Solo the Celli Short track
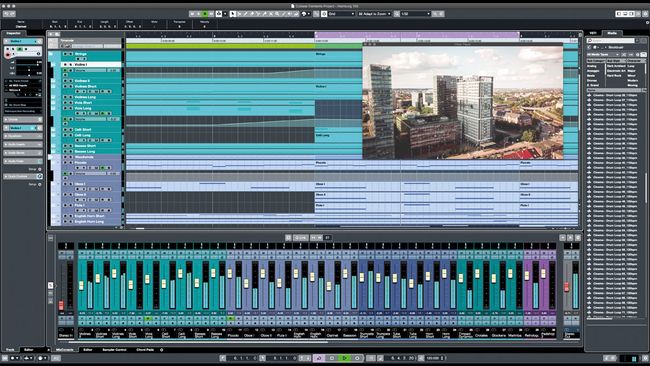This screenshot has height=366, width=650. [x=70, y=129]
